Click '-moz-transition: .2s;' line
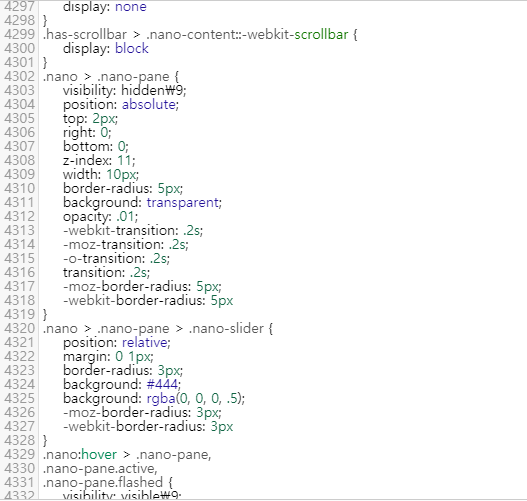The image size is (527, 501). tap(126, 245)
